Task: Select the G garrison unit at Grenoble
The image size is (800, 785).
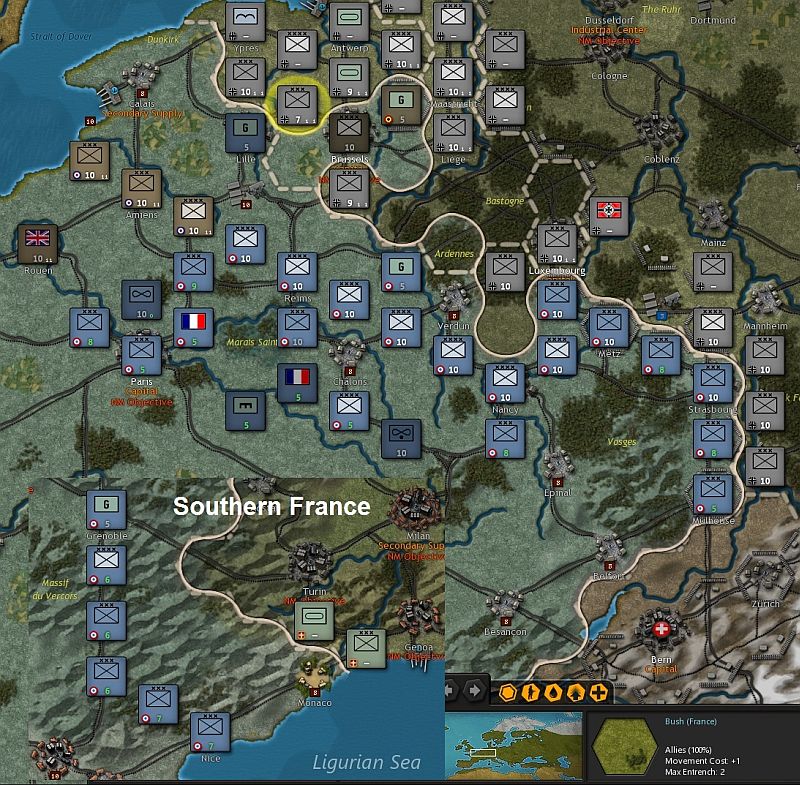Action: point(106,510)
